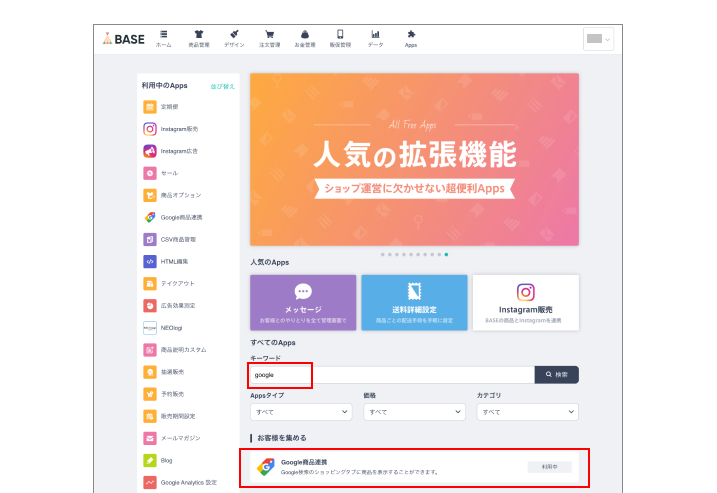Open データ chart menu item

coord(375,39)
